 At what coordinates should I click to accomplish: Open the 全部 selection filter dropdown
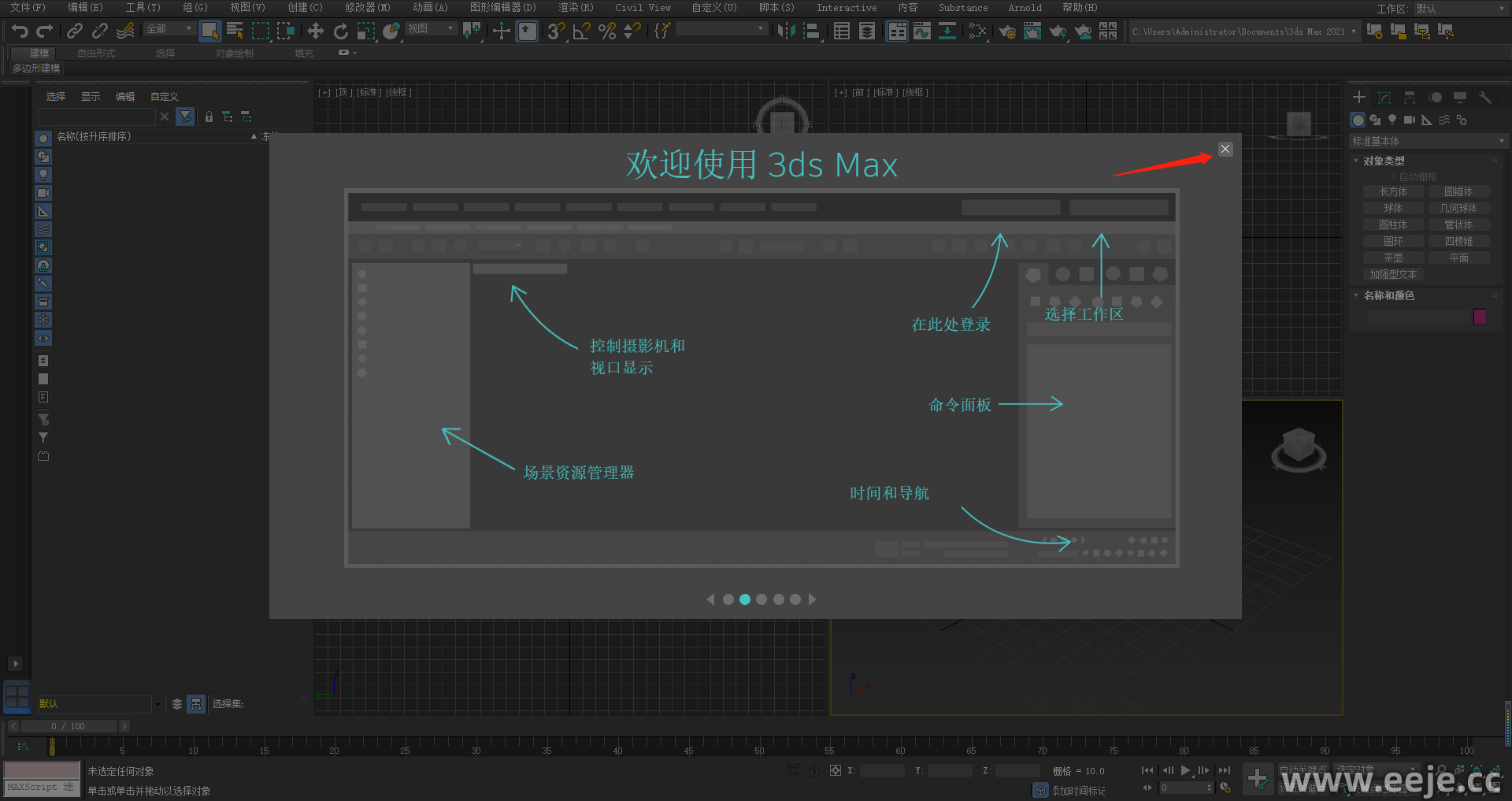[169, 29]
